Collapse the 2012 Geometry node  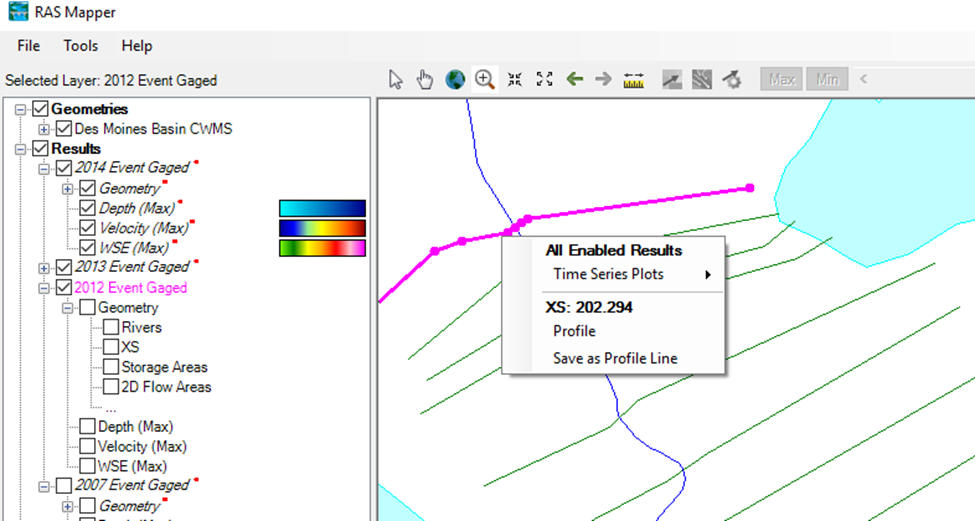point(67,308)
